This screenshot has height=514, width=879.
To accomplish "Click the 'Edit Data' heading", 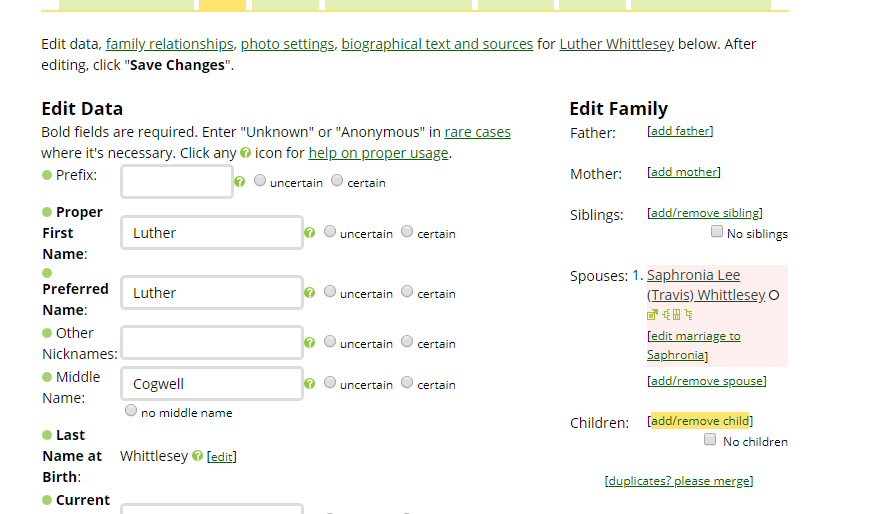I will click(x=82, y=109).
